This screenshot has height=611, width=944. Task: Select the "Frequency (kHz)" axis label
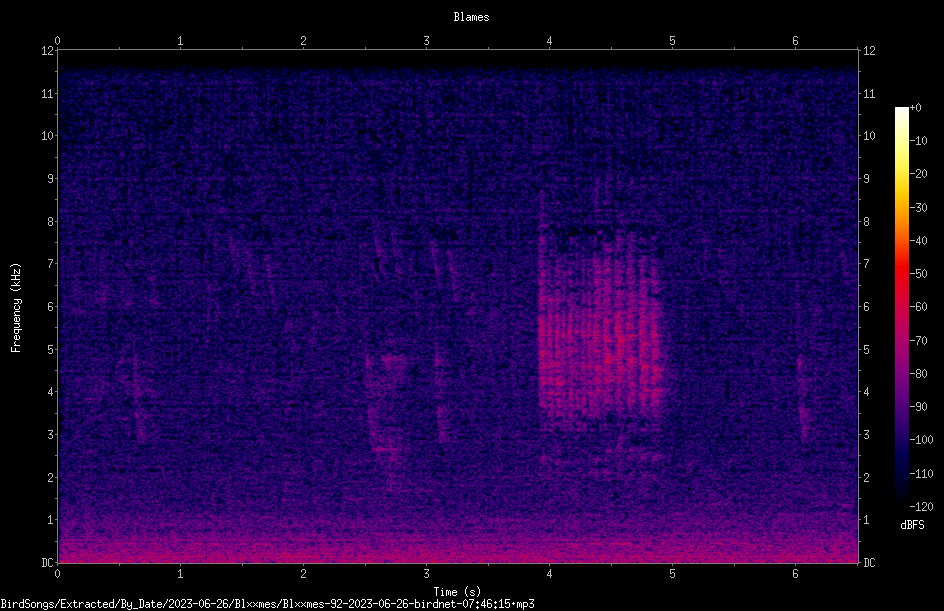pos(16,308)
